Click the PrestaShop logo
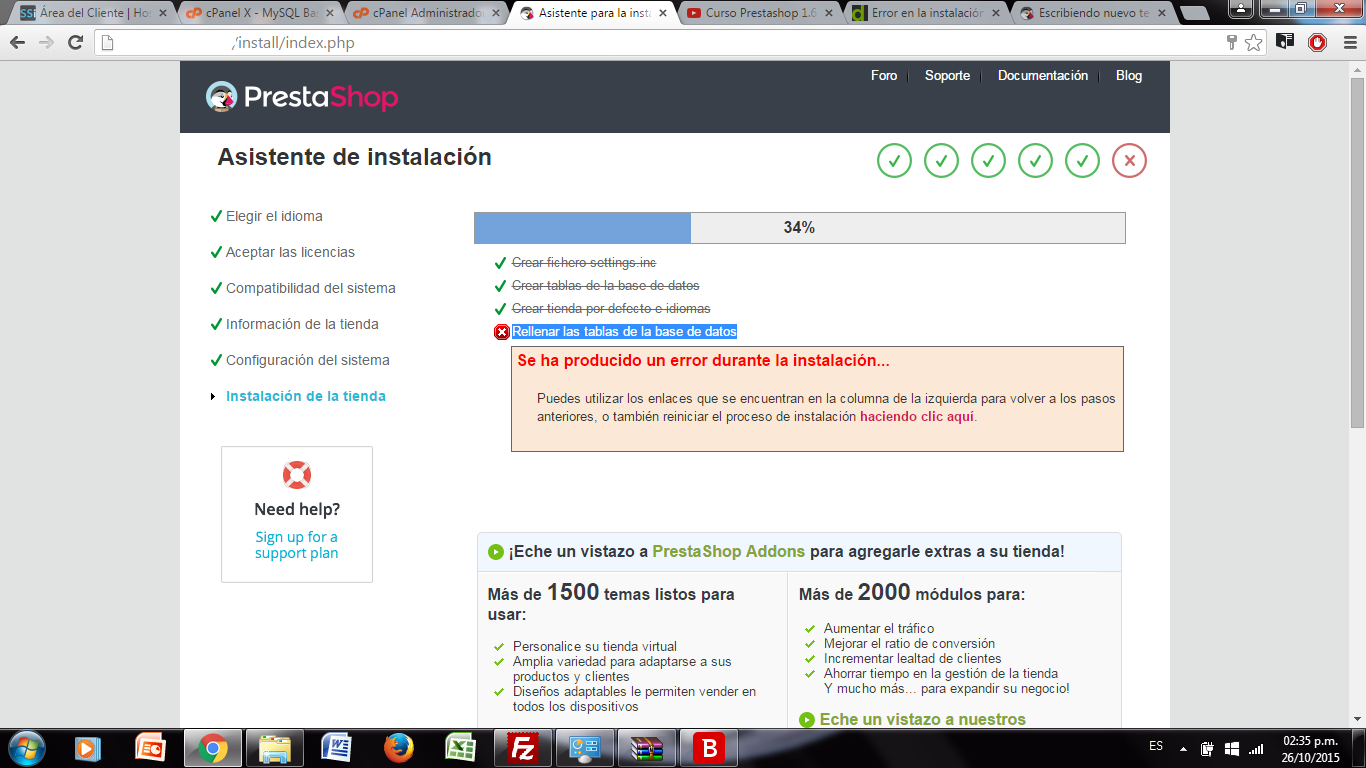 pyautogui.click(x=302, y=97)
